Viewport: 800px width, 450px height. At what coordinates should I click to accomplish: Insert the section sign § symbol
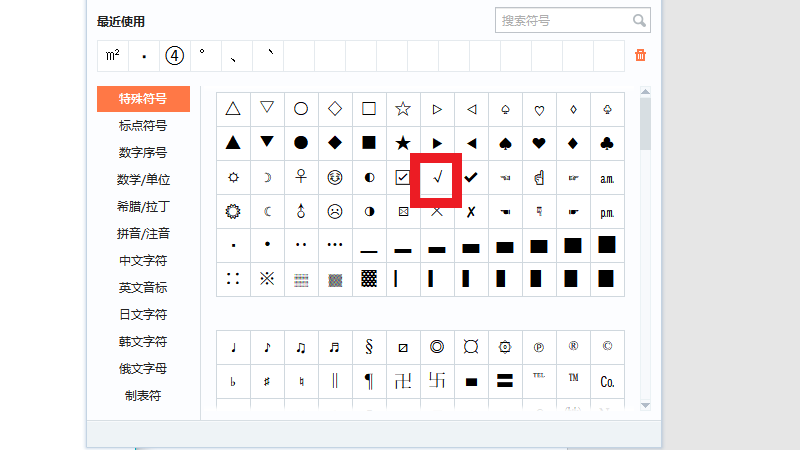[x=369, y=348]
